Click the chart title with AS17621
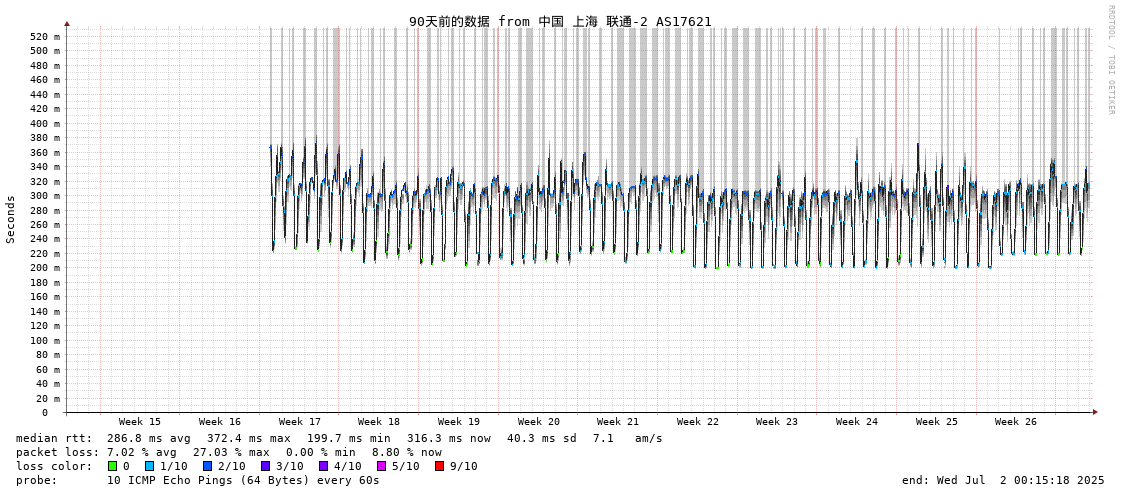The image size is (1121, 494). (560, 21)
